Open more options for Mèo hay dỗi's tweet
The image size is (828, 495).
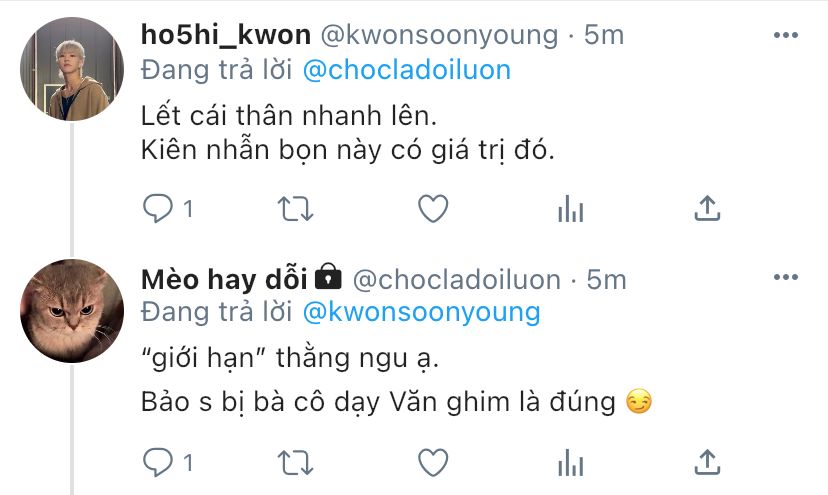point(785,277)
